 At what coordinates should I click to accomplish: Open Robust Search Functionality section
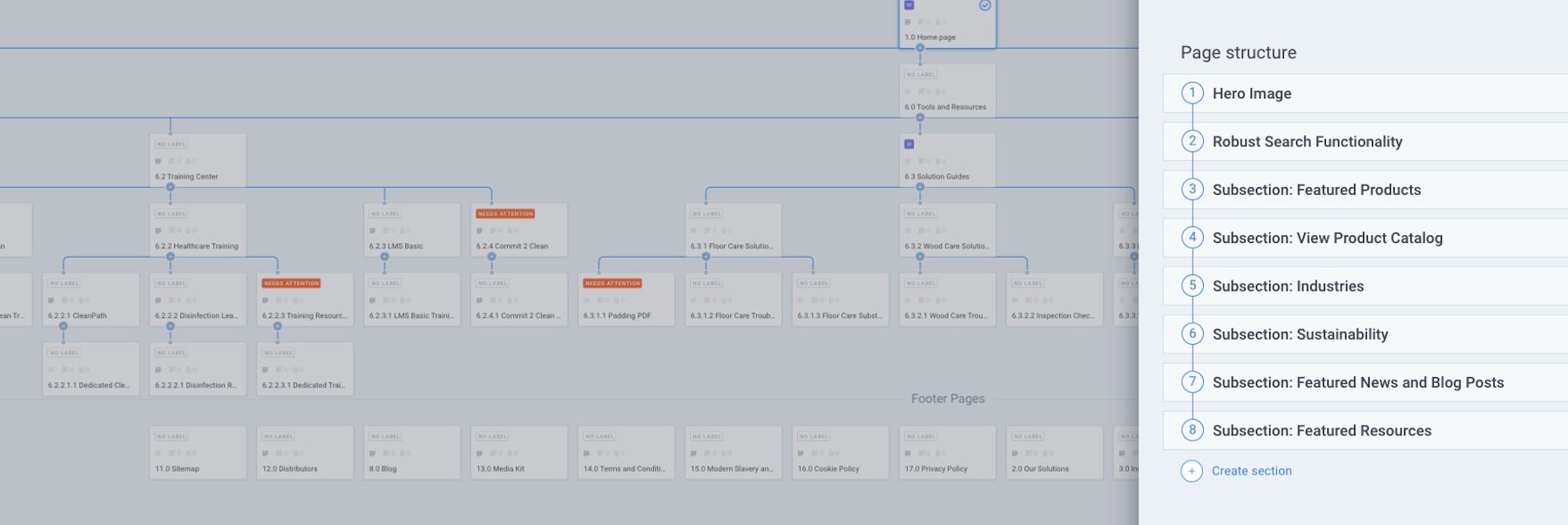pyautogui.click(x=1365, y=141)
